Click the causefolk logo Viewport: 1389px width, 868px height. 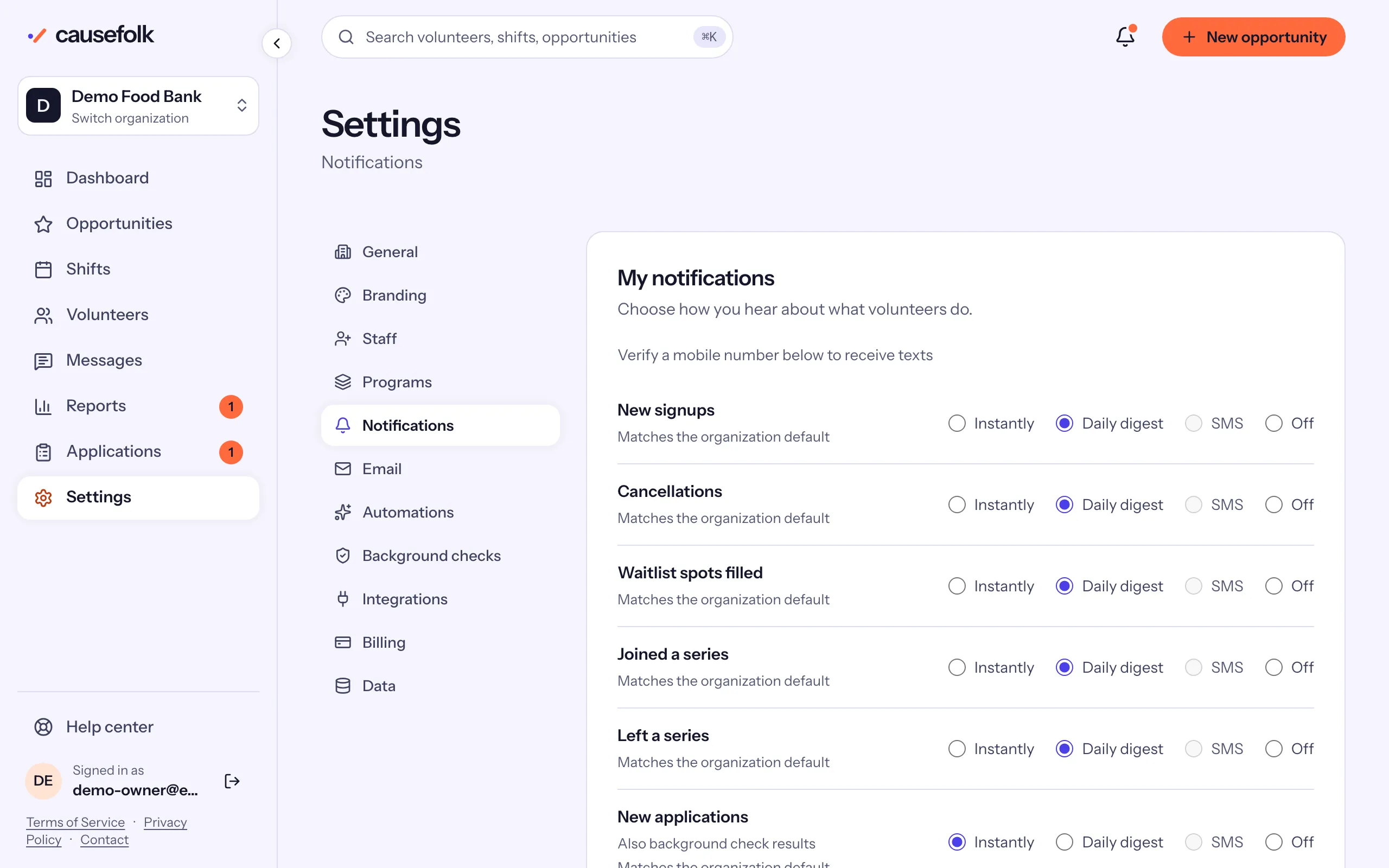coord(91,35)
